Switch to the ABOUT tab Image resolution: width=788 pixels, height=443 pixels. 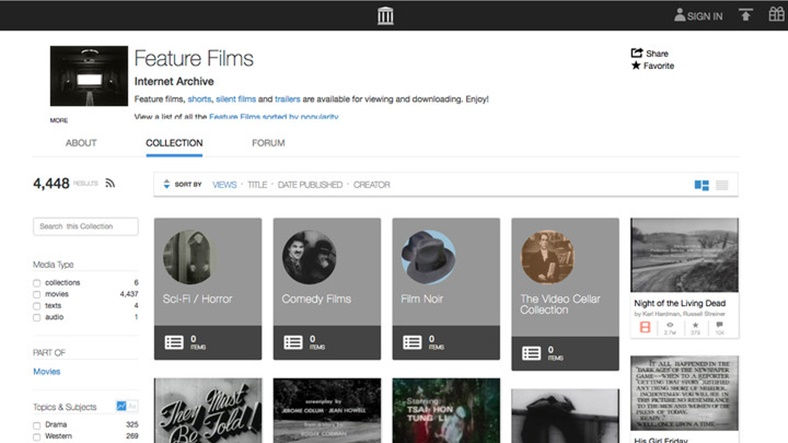[81, 143]
